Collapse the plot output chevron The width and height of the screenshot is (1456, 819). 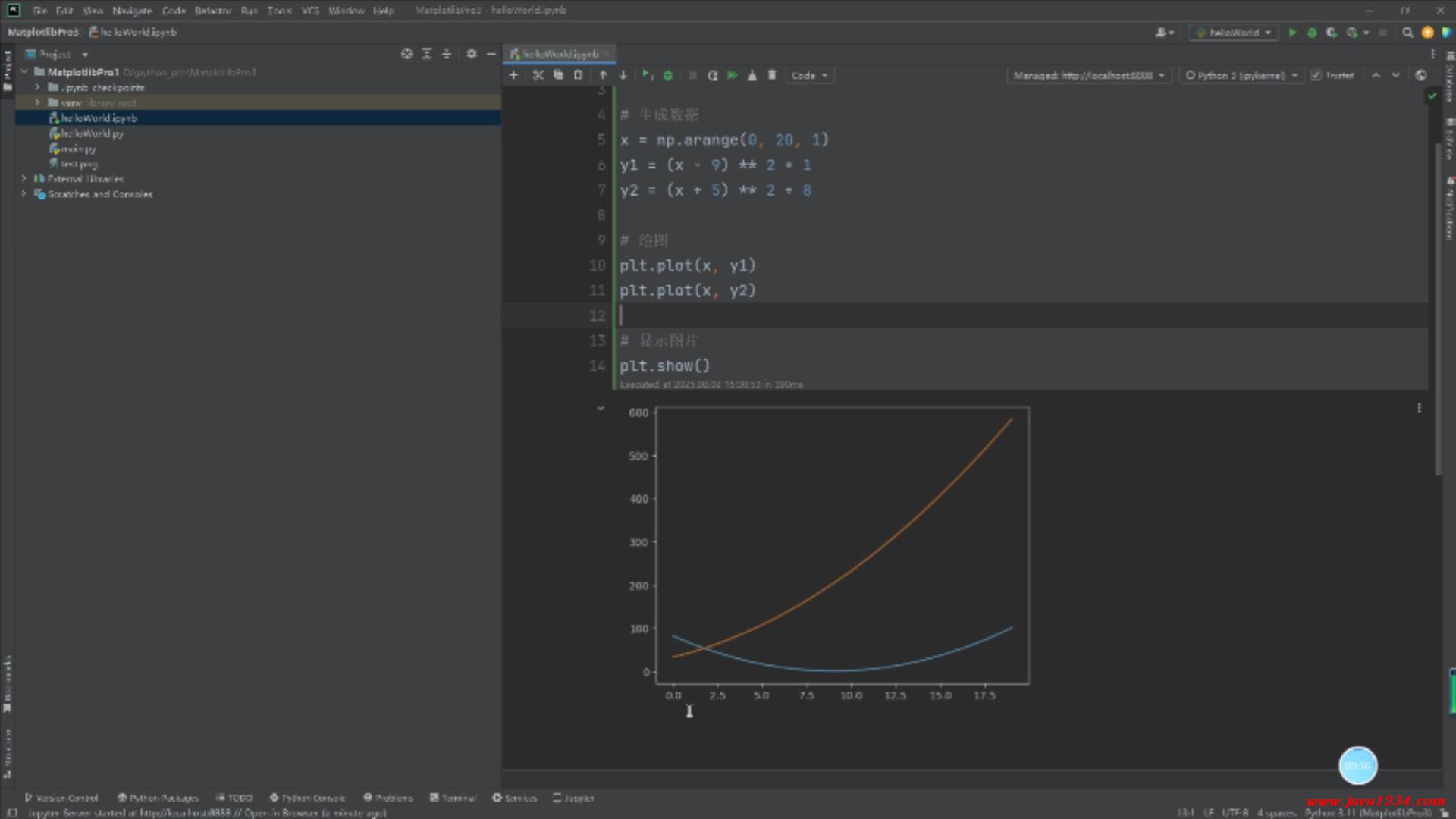601,409
